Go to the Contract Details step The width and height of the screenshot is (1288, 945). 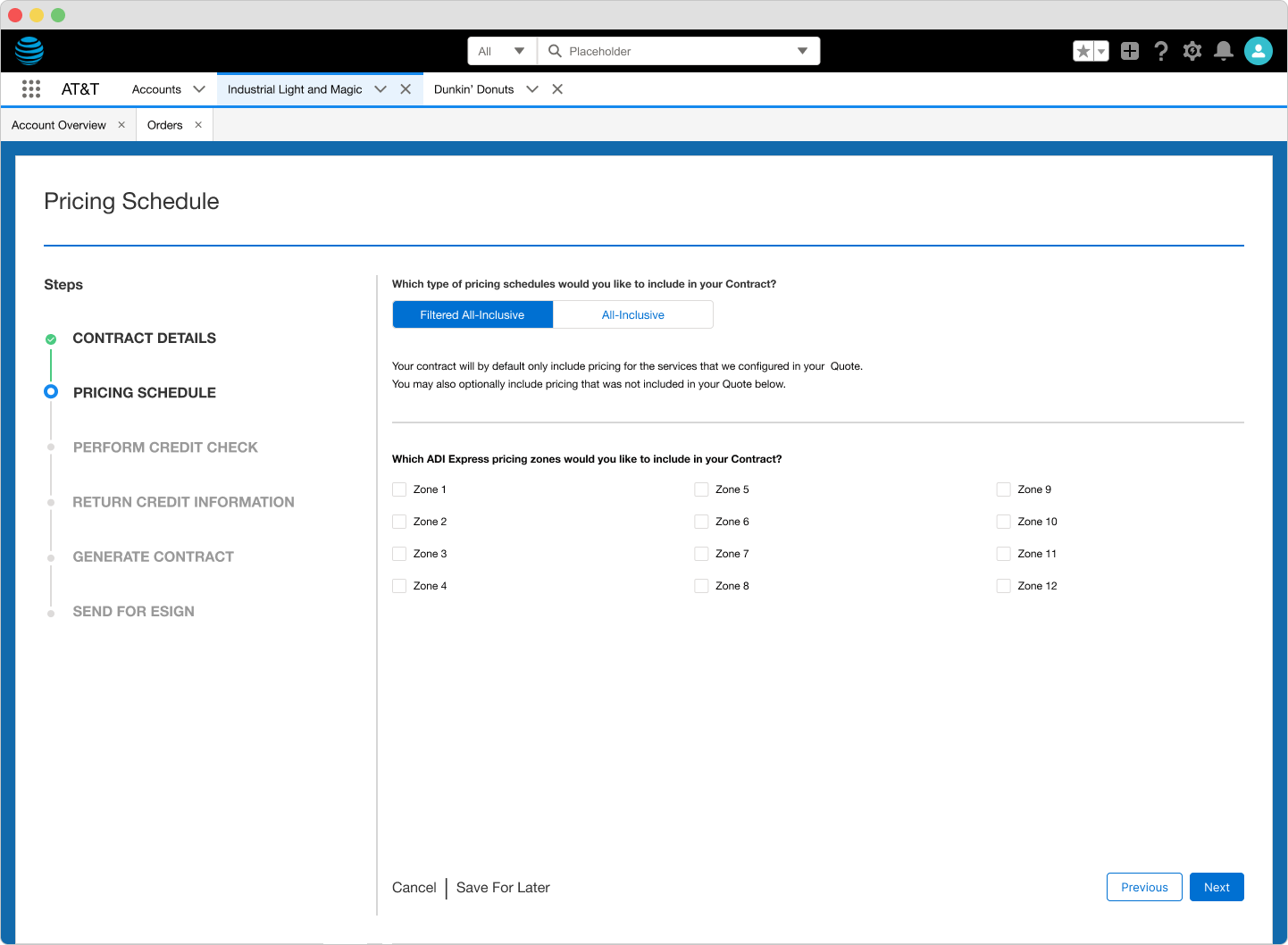coord(145,339)
